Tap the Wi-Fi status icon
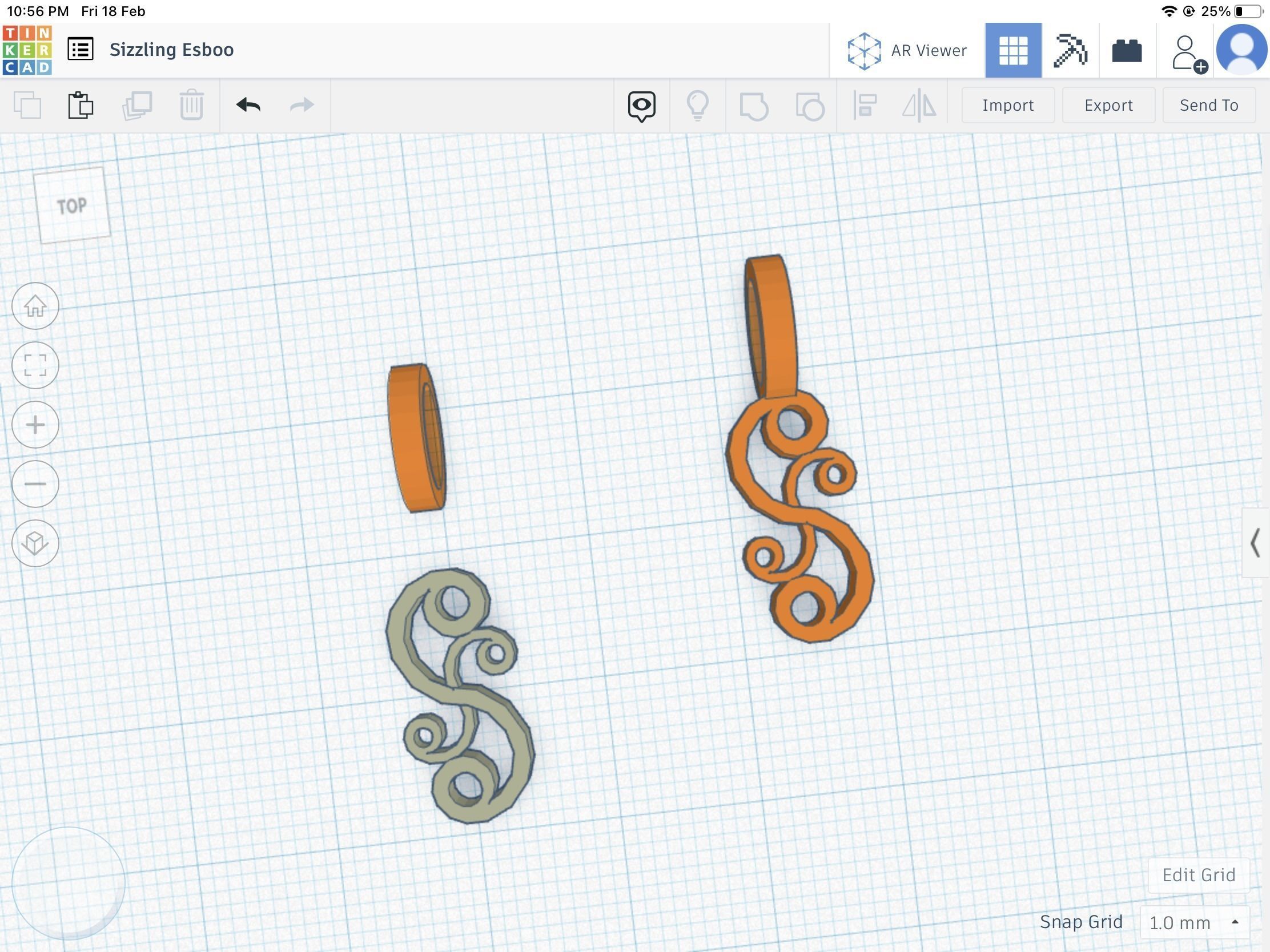Image resolution: width=1270 pixels, height=952 pixels. [1168, 11]
